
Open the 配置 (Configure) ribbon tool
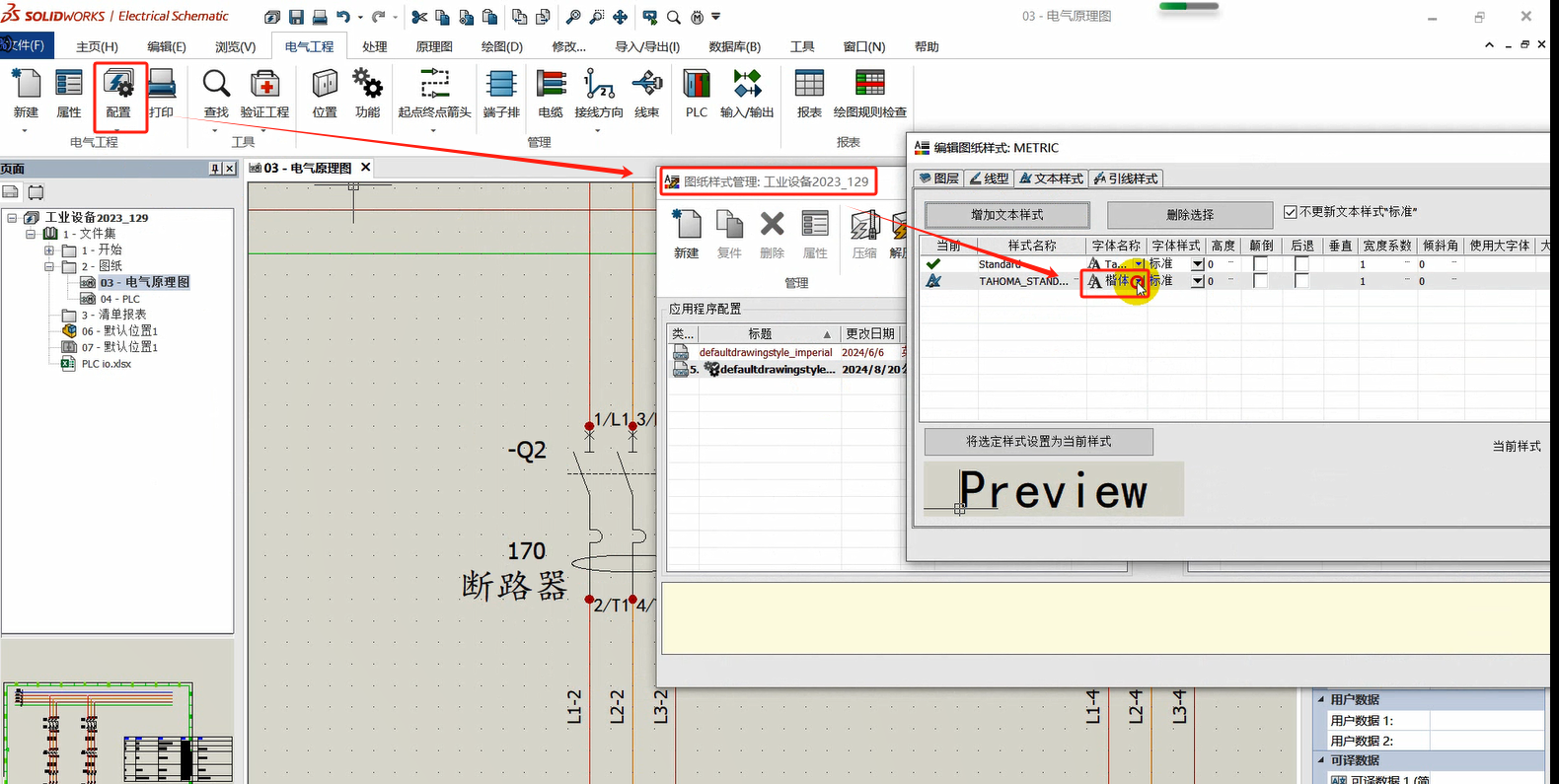point(119,95)
